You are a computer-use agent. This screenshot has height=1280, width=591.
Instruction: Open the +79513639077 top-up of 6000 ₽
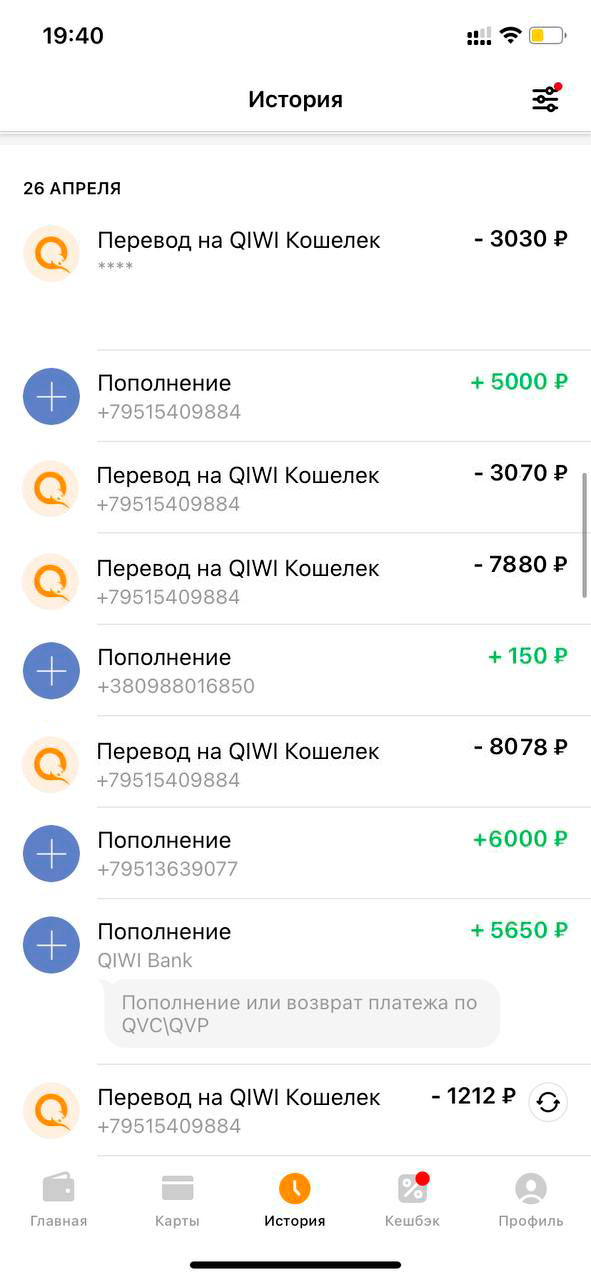click(x=295, y=854)
